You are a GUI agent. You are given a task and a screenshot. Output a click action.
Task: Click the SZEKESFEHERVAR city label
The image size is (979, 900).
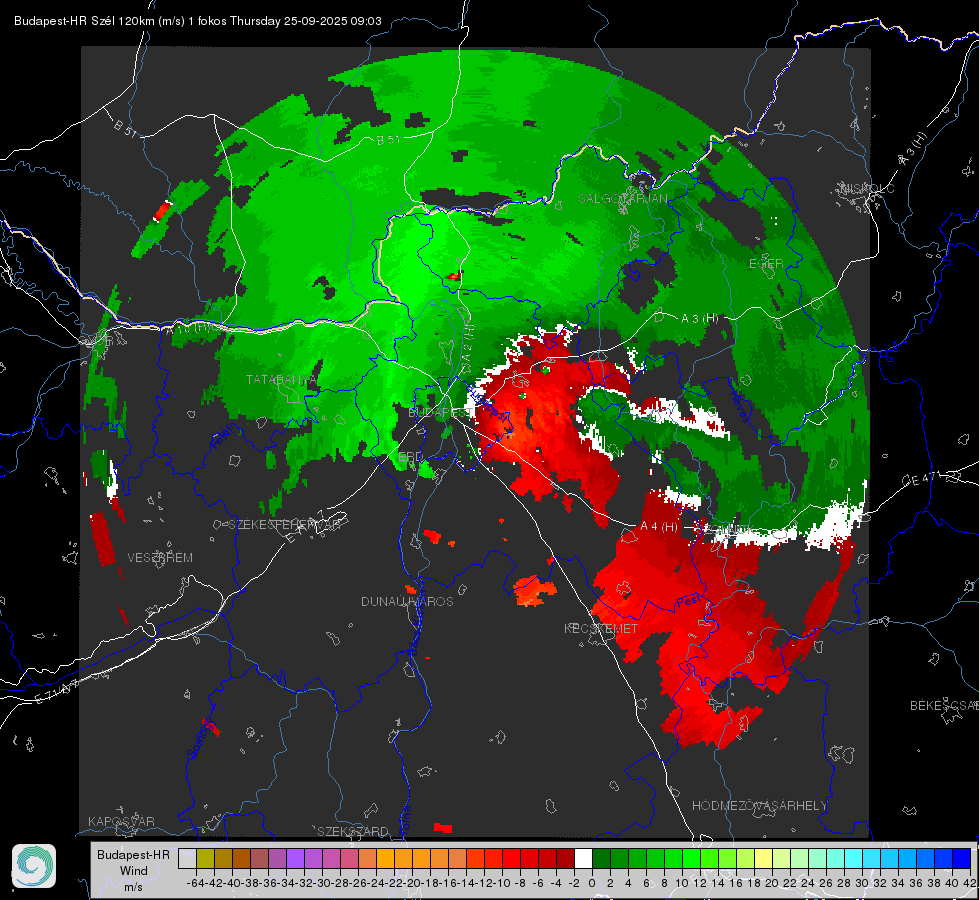pos(284,524)
